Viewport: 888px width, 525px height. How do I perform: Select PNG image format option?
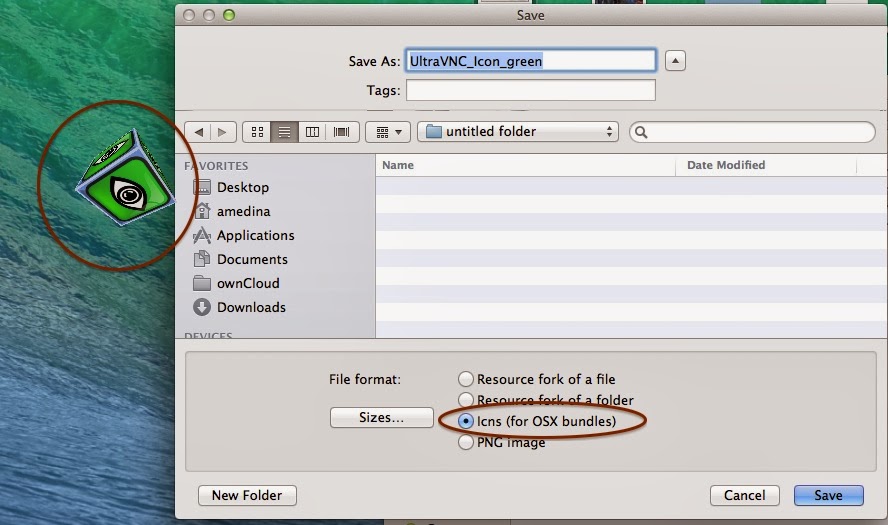click(x=502, y=442)
